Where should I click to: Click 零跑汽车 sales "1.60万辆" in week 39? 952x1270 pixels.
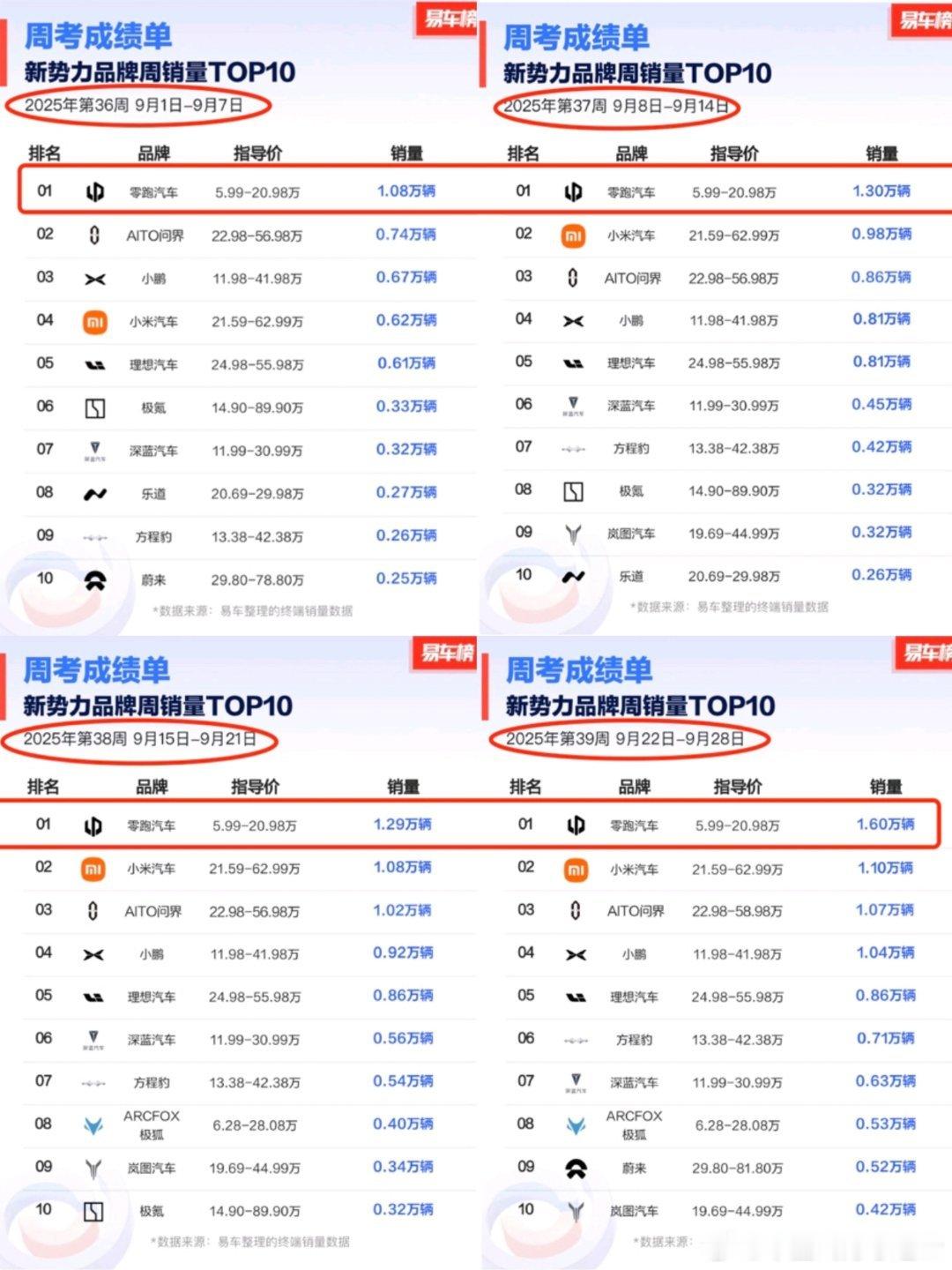pos(885,824)
